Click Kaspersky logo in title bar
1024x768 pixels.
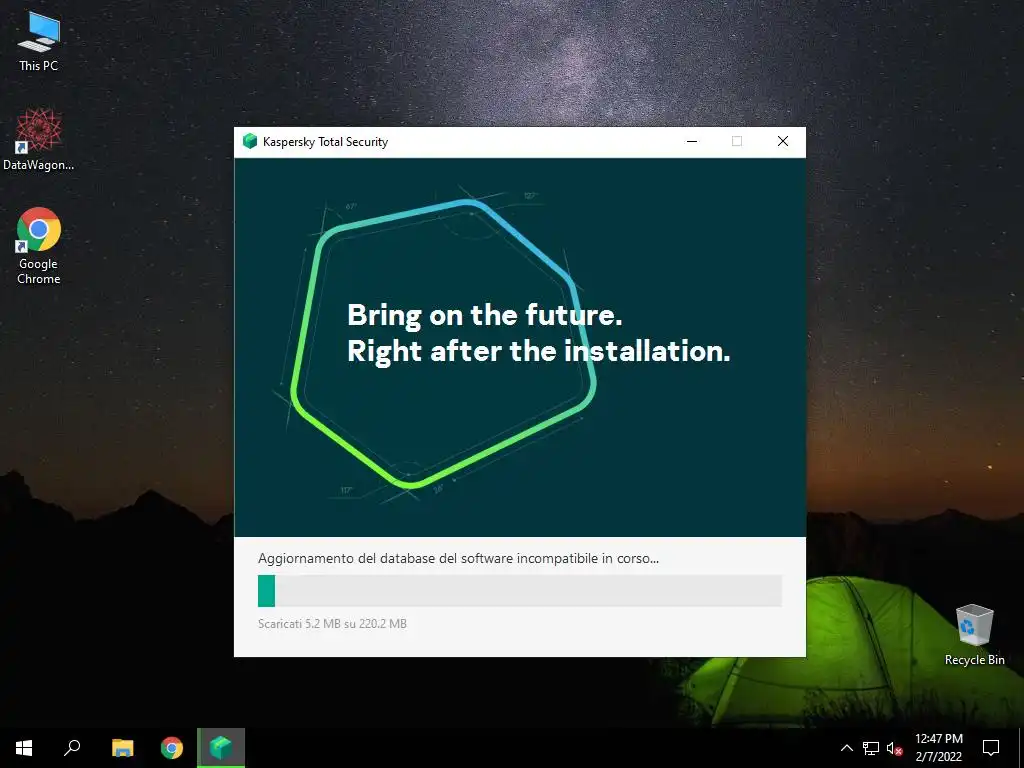coord(249,141)
